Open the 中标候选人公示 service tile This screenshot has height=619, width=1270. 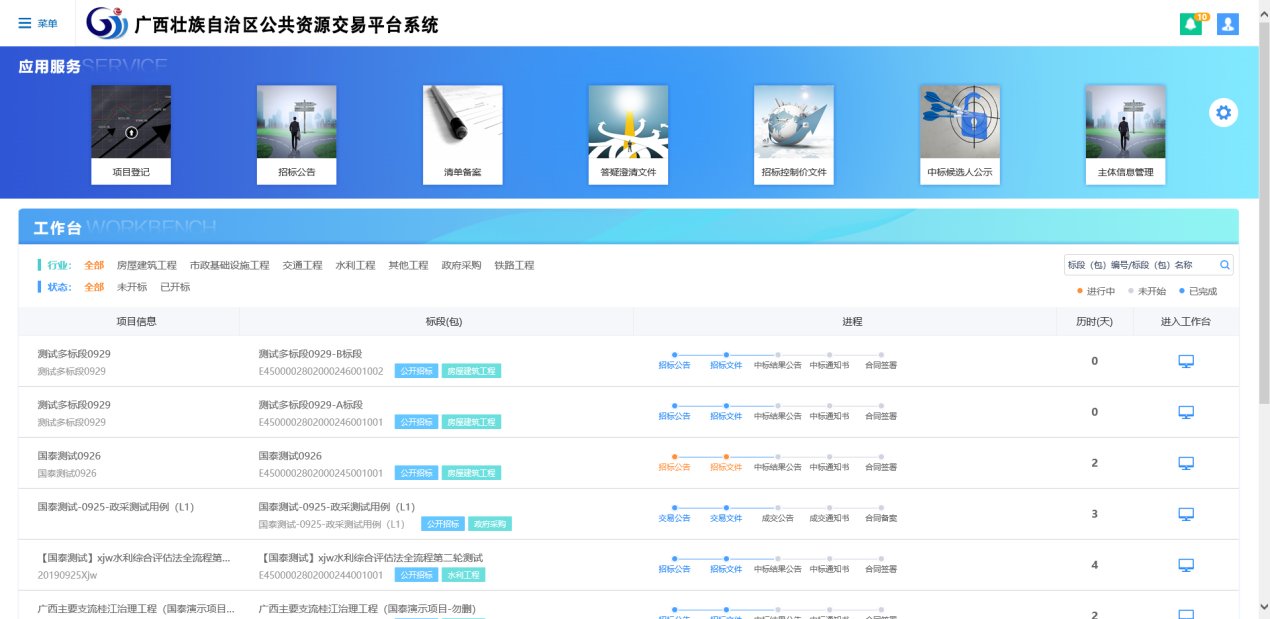[959, 134]
